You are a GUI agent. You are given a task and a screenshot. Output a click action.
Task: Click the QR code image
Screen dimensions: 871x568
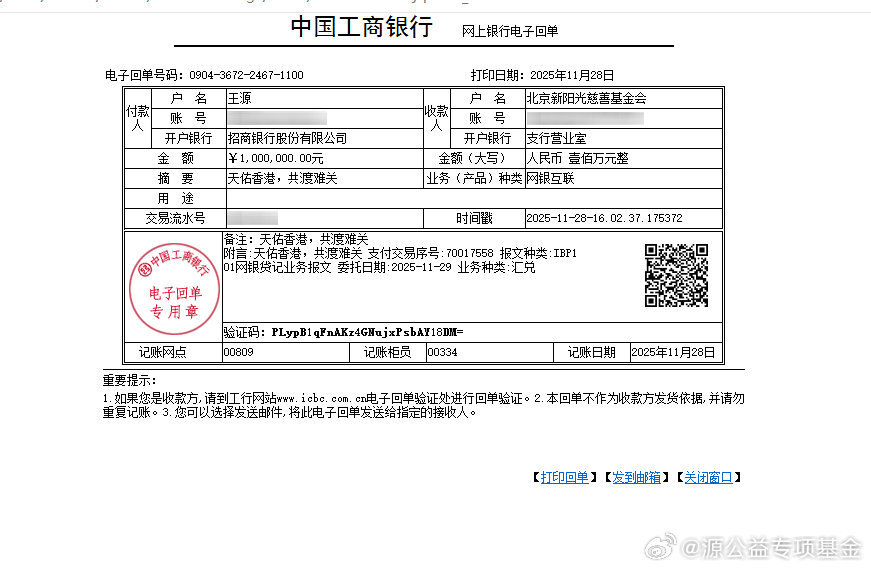pos(676,275)
